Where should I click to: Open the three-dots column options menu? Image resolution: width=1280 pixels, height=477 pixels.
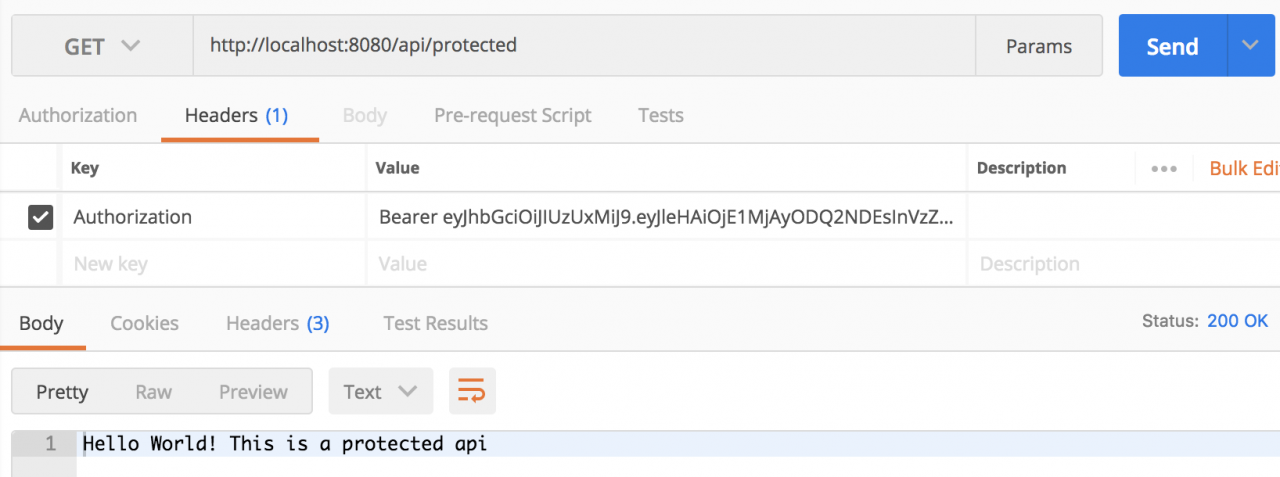[1164, 168]
